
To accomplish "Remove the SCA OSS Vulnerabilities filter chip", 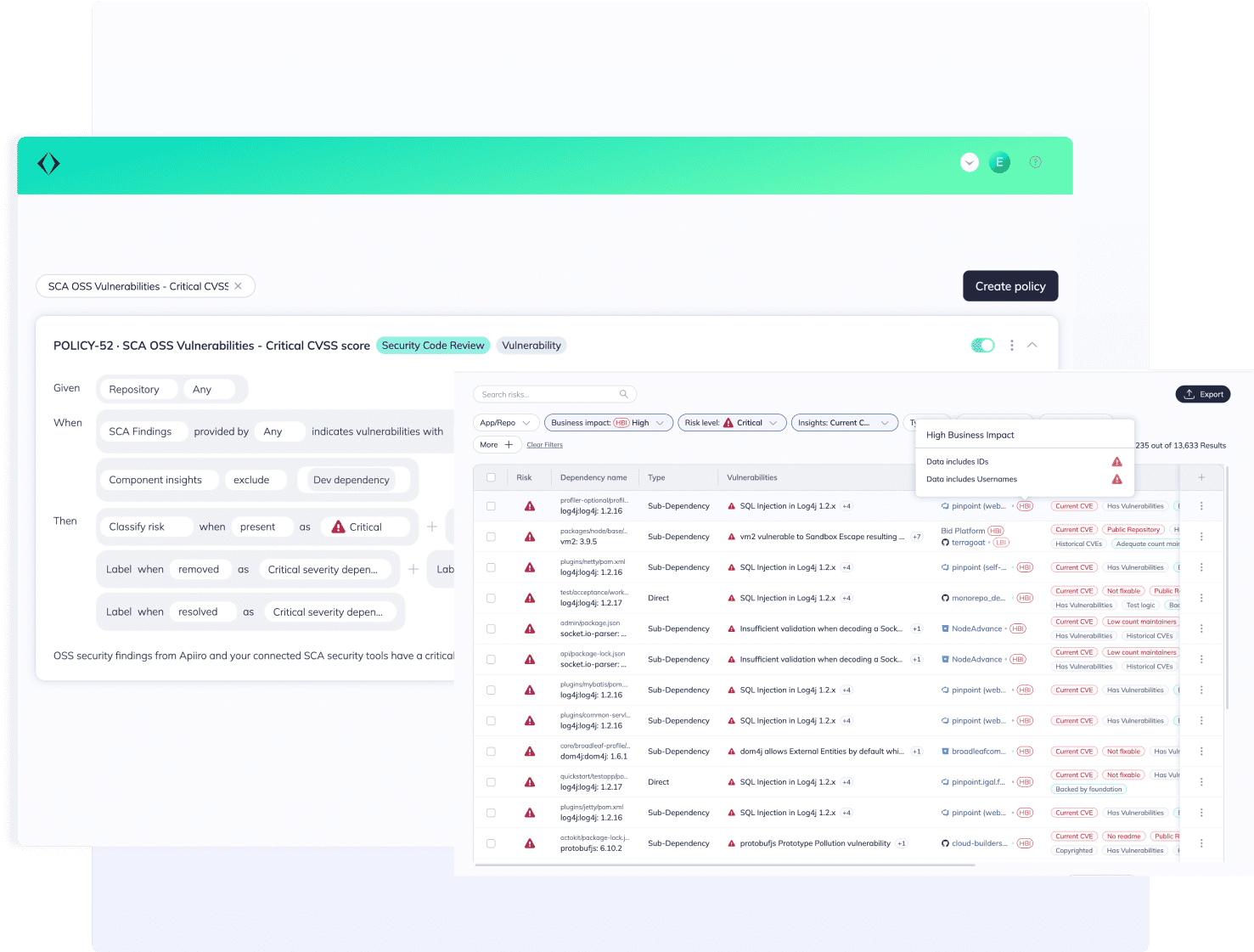I will [x=239, y=286].
